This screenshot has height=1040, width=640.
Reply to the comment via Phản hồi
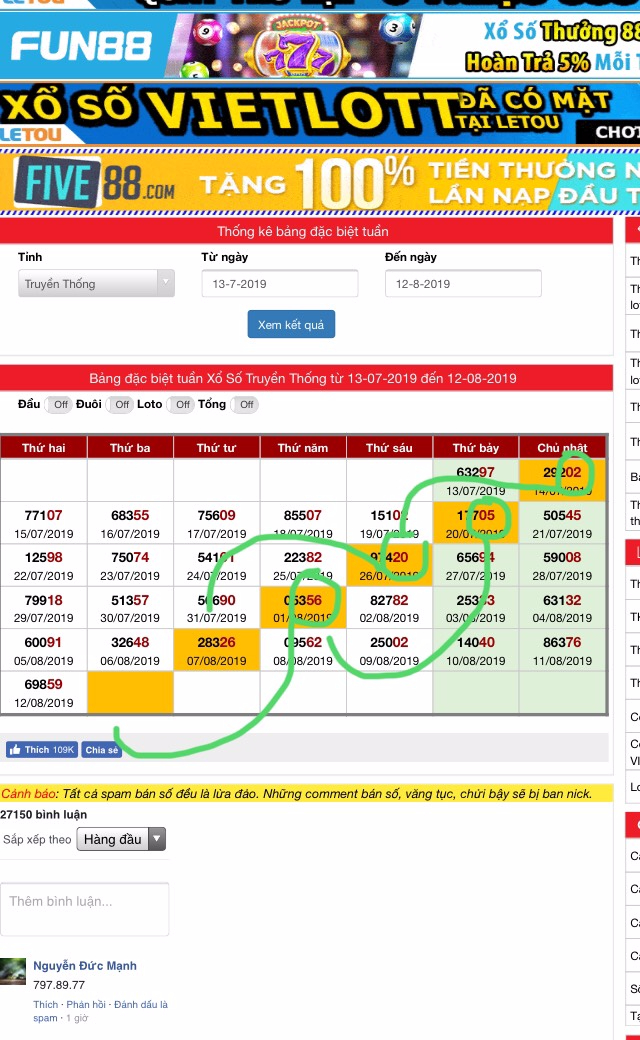pyautogui.click(x=86, y=1004)
